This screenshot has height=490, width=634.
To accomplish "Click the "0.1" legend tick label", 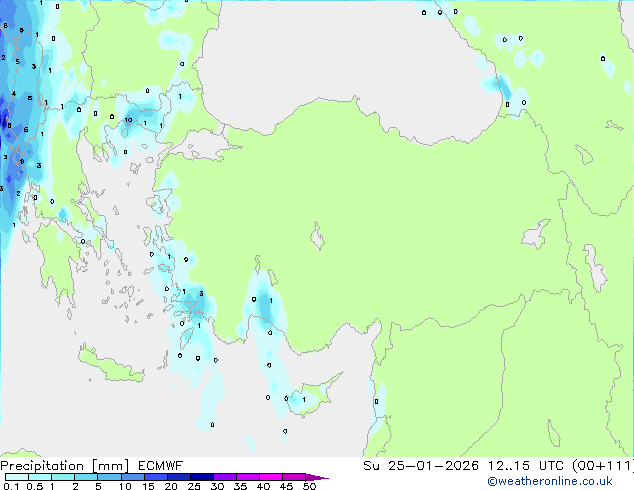I will [x=11, y=486].
